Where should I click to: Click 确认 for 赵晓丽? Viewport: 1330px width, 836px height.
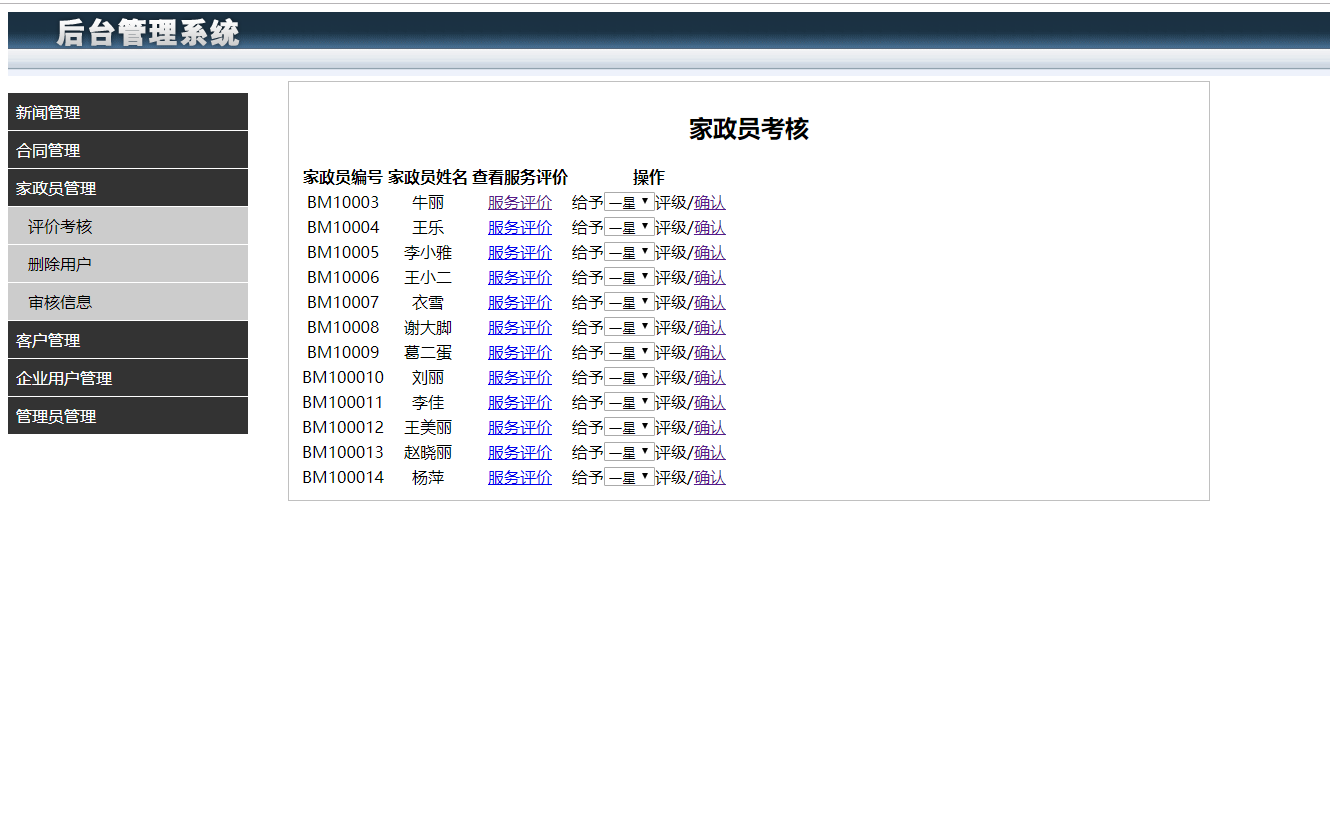[x=709, y=452]
